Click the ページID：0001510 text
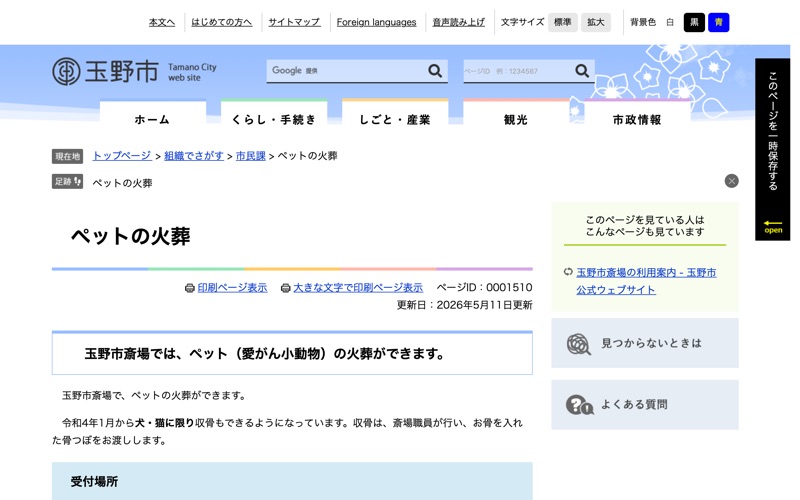The image size is (800, 500). 484,288
